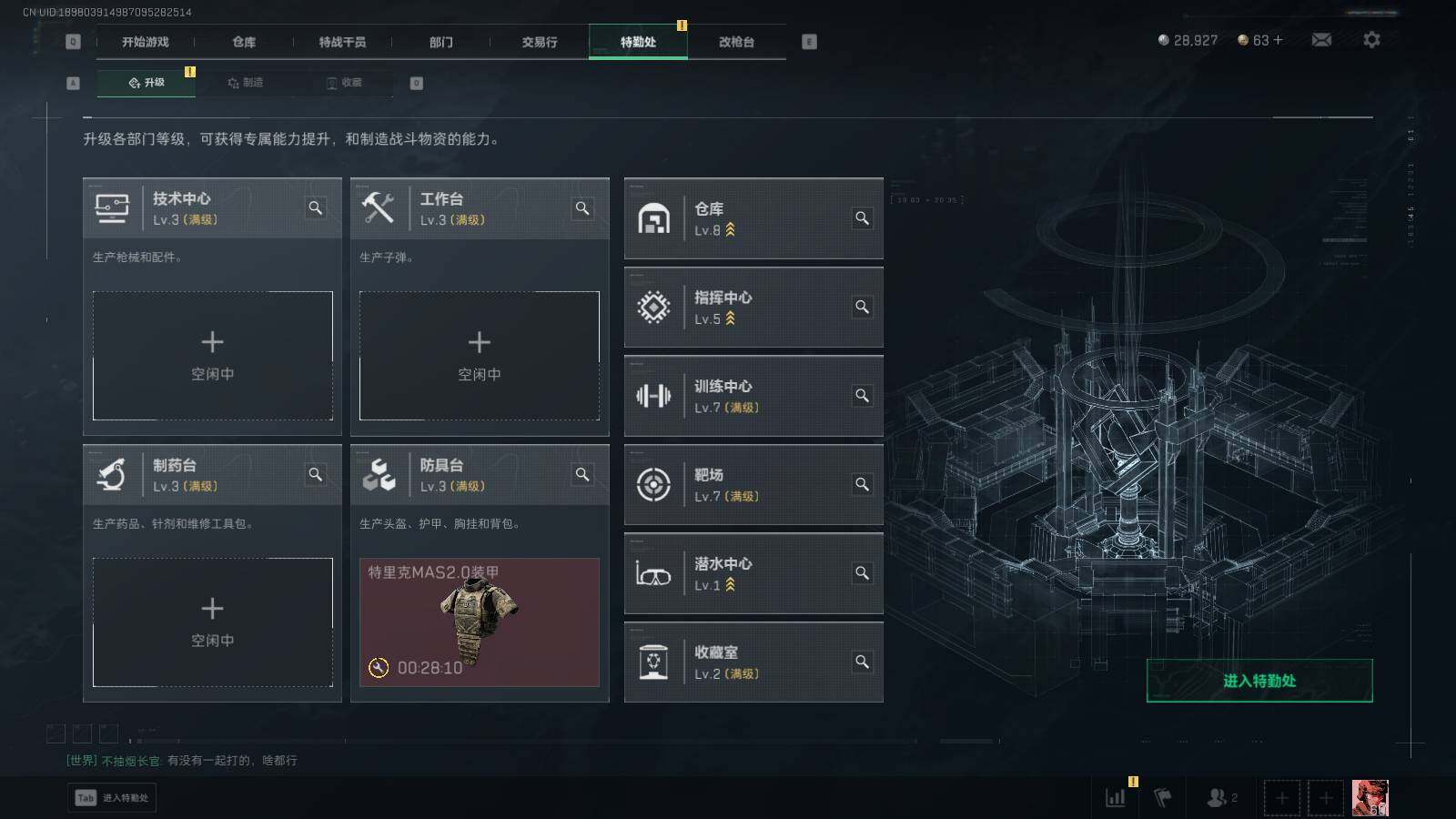Select the 制造 sub-tab
The image size is (1456, 819).
click(246, 83)
